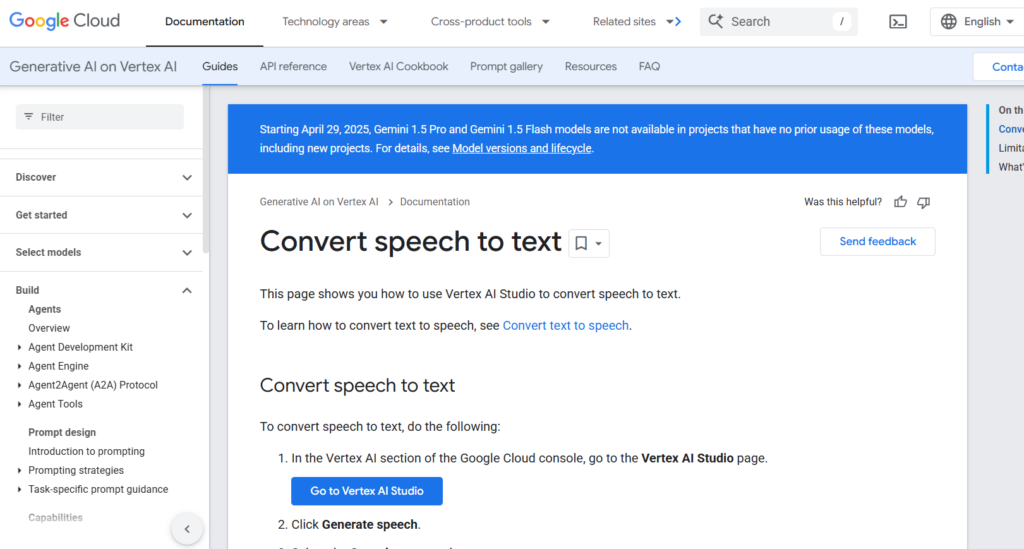Switch to the Guides tab

coord(220,67)
